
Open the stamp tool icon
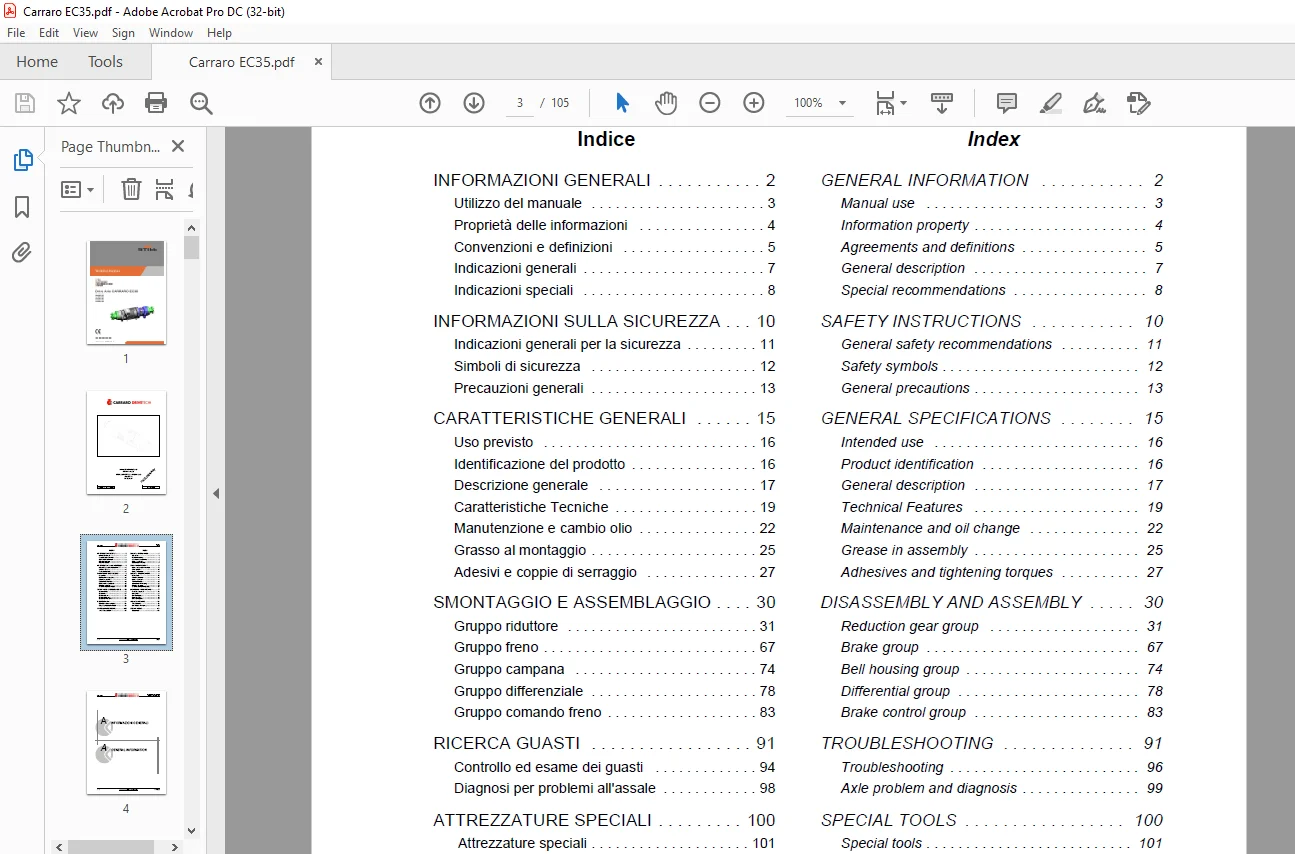(1139, 103)
